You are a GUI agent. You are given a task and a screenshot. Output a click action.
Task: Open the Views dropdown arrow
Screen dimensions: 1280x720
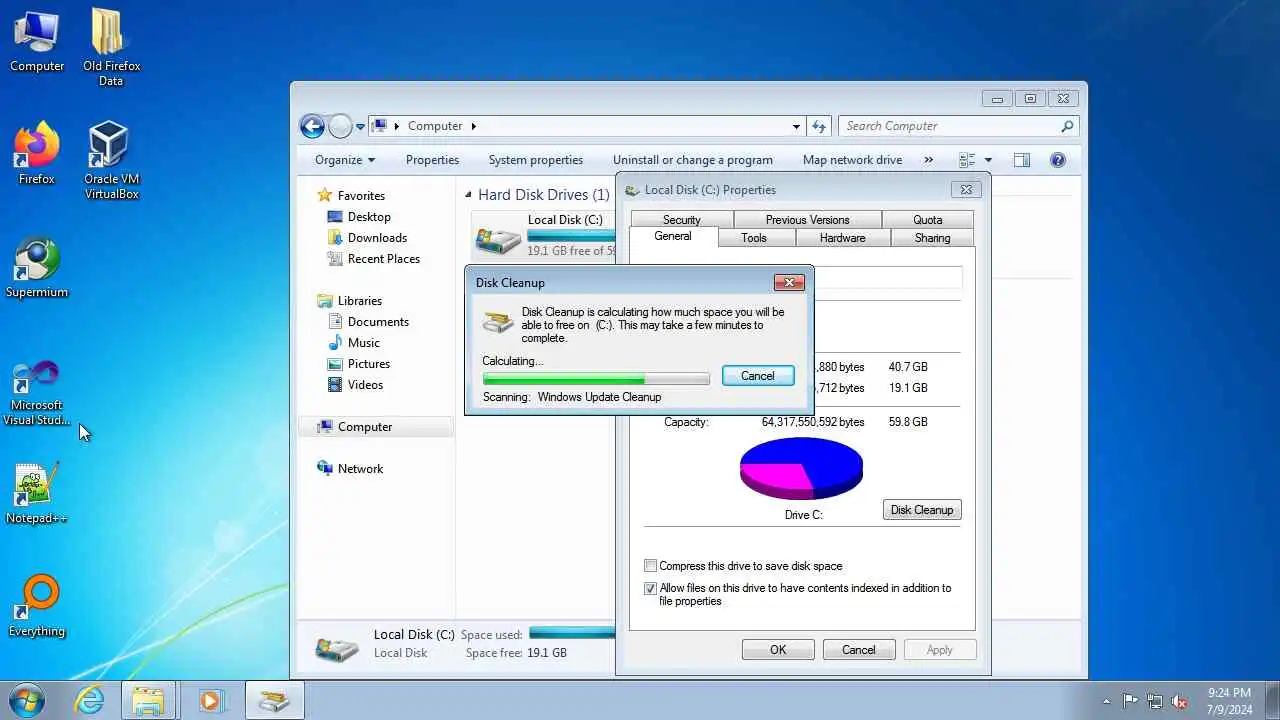pos(988,160)
